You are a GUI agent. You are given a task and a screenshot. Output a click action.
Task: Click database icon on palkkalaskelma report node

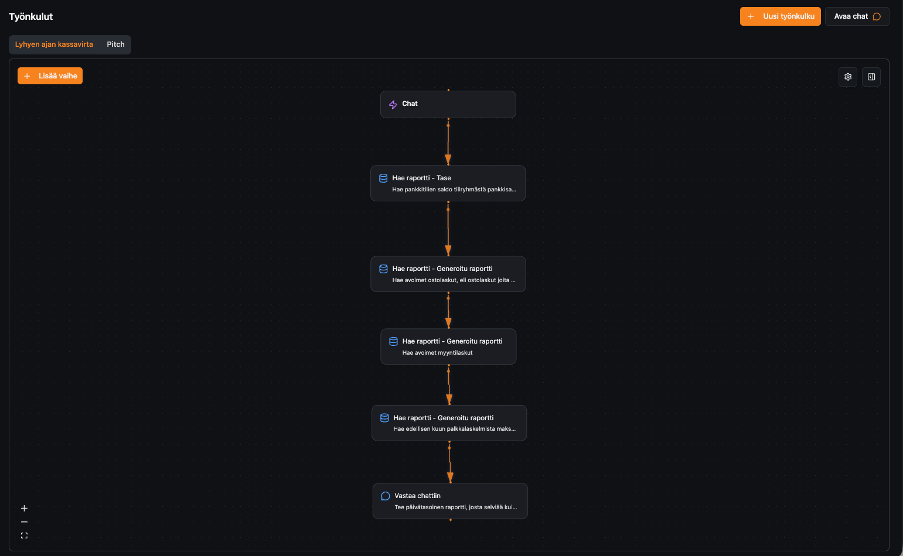[x=384, y=418]
